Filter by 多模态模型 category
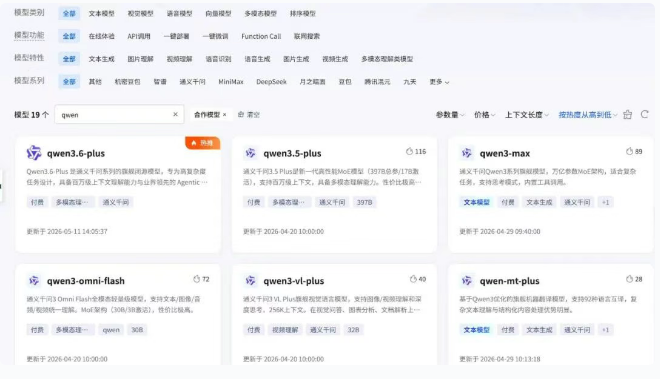 pos(261,13)
